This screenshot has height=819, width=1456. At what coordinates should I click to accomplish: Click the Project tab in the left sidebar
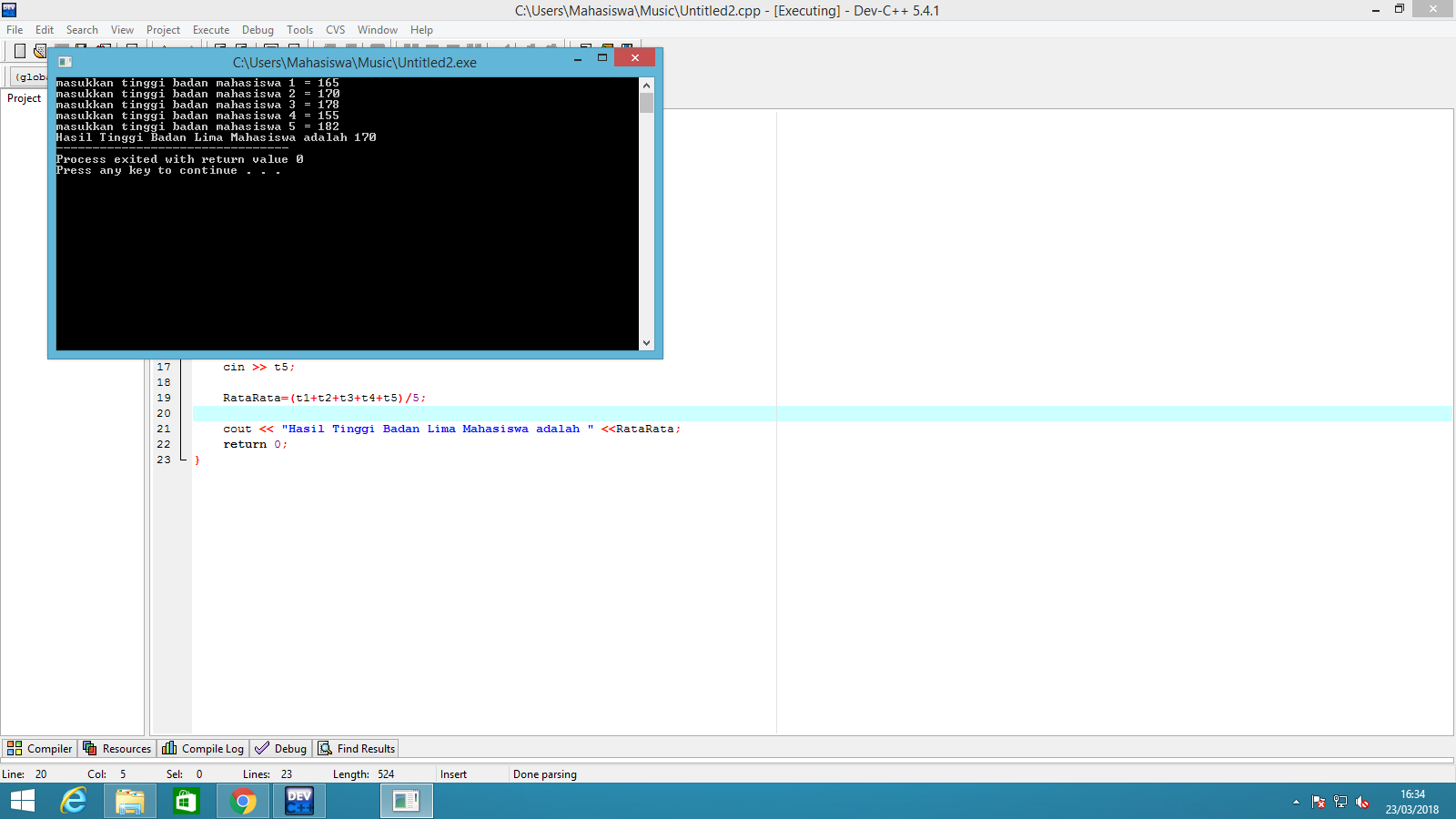coord(24,97)
